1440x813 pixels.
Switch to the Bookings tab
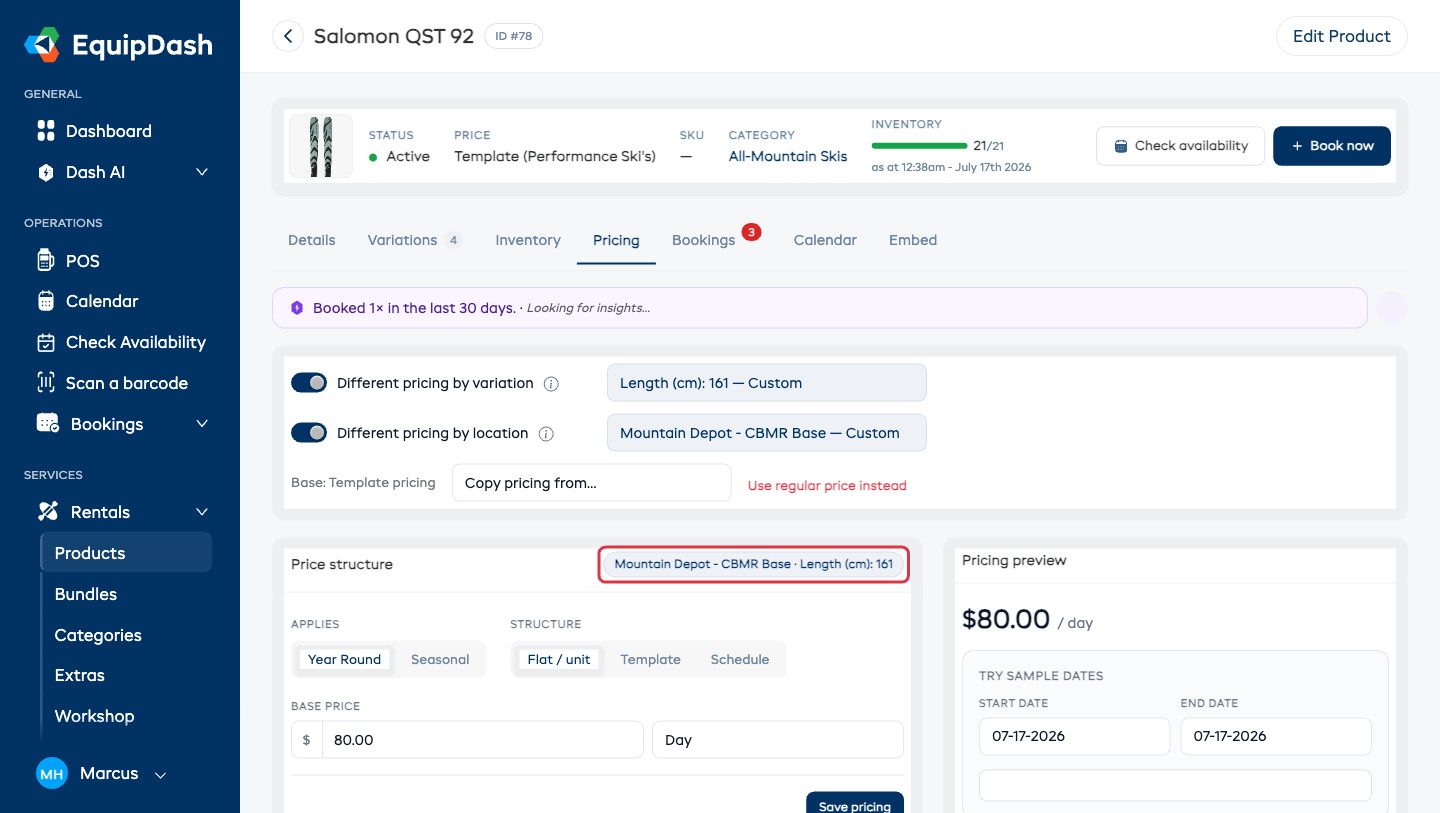[703, 240]
